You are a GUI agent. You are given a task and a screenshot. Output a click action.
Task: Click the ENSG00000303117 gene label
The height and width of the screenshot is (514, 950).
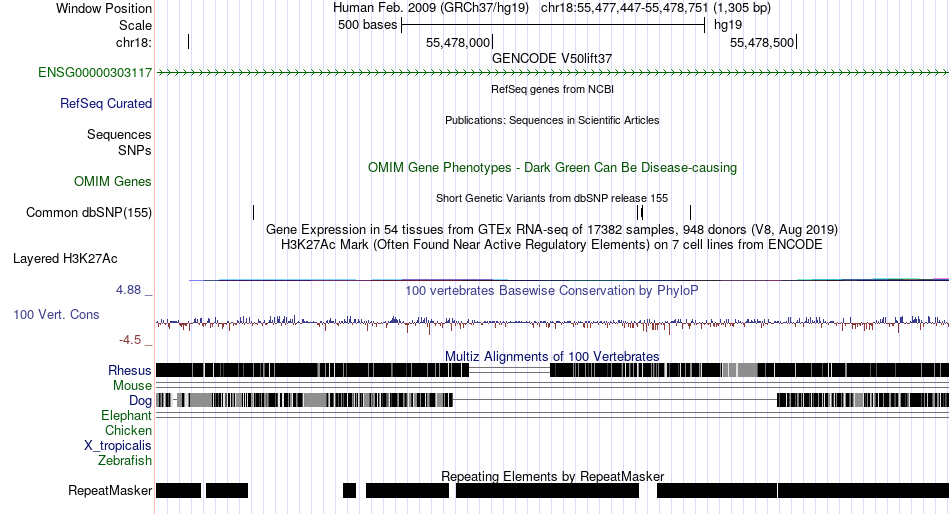[x=95, y=73]
